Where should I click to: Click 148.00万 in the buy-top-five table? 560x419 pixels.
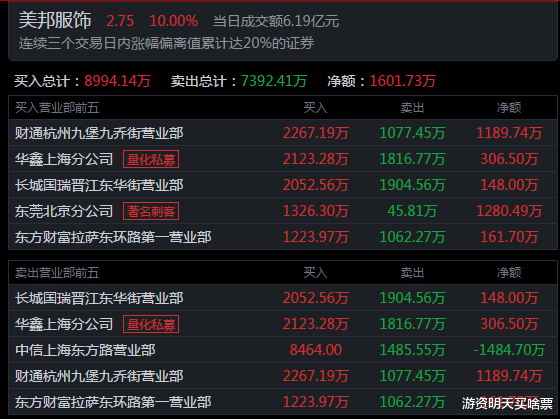tap(509, 185)
